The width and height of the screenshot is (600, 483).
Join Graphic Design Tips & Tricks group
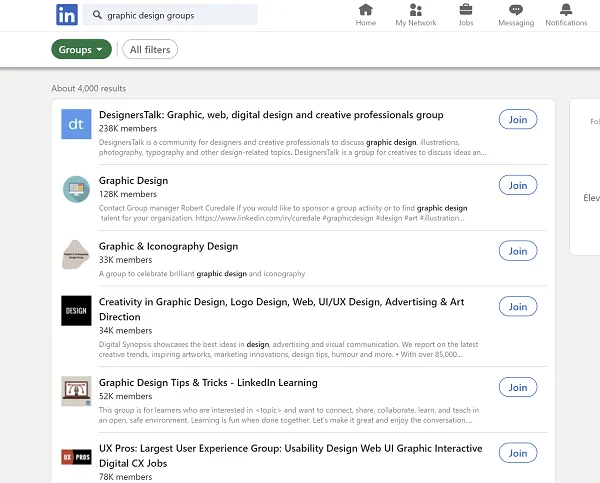pyautogui.click(x=517, y=387)
